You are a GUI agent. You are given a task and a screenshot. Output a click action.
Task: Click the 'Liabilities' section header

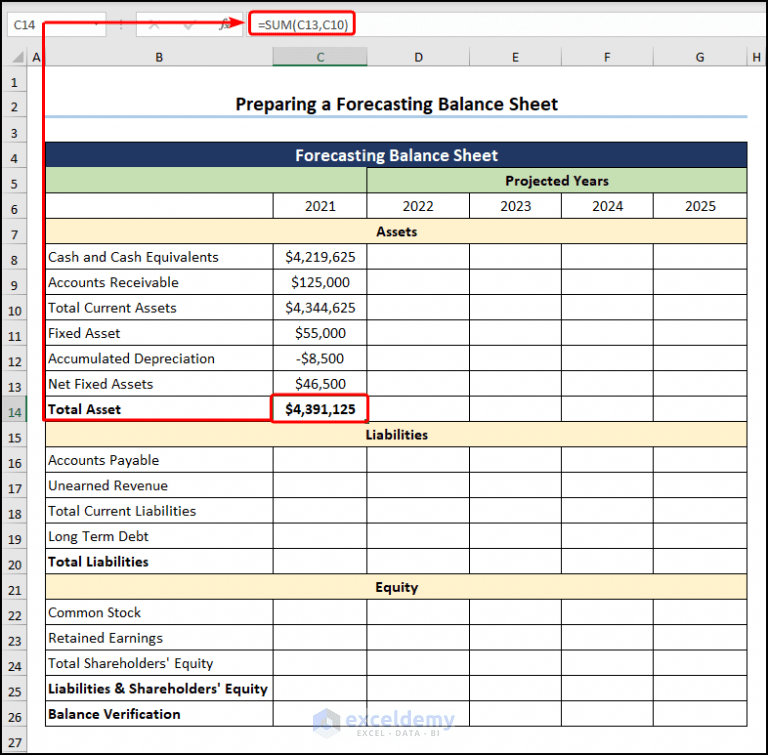point(396,435)
